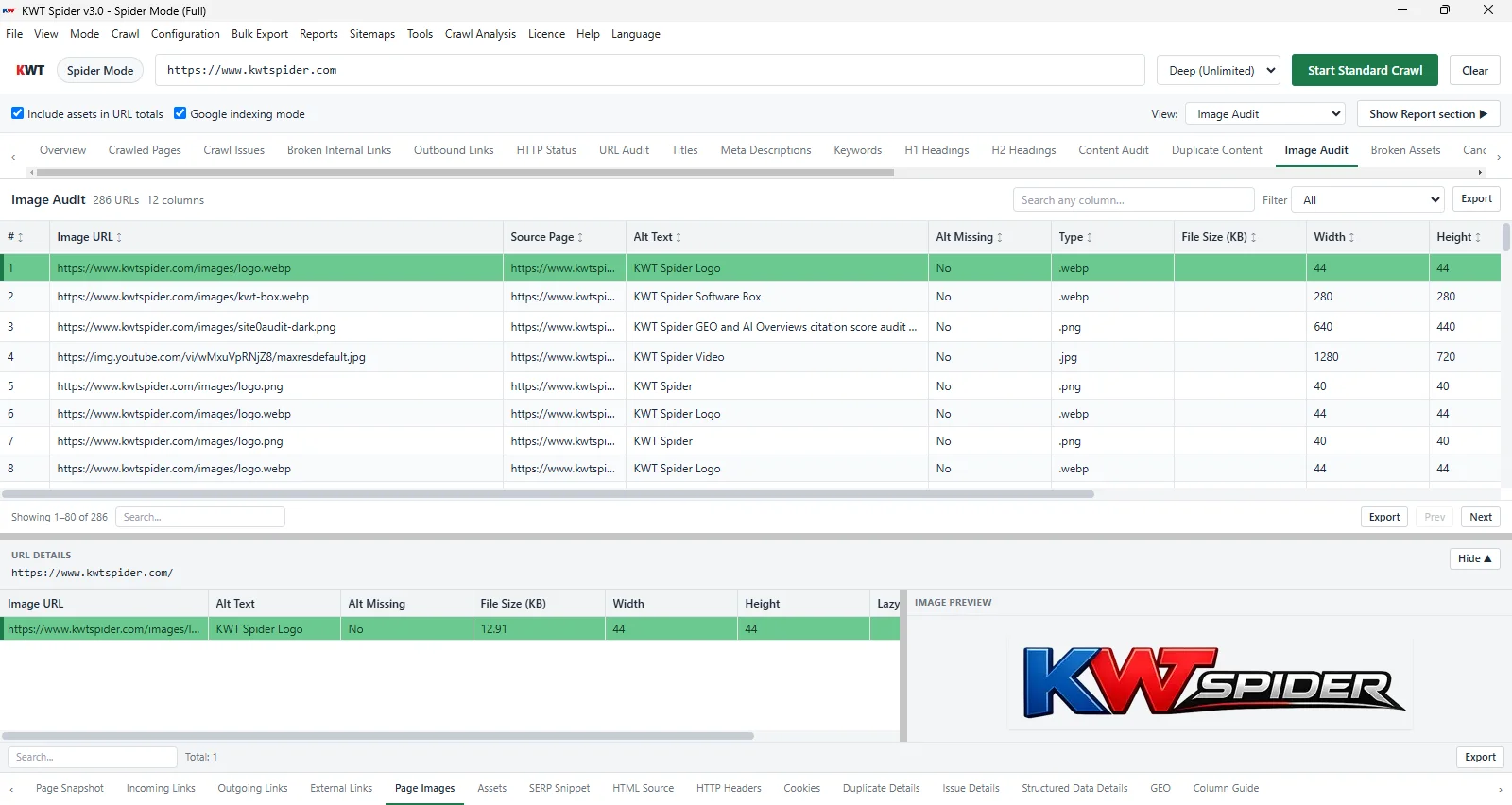Open the File menu

click(14, 34)
